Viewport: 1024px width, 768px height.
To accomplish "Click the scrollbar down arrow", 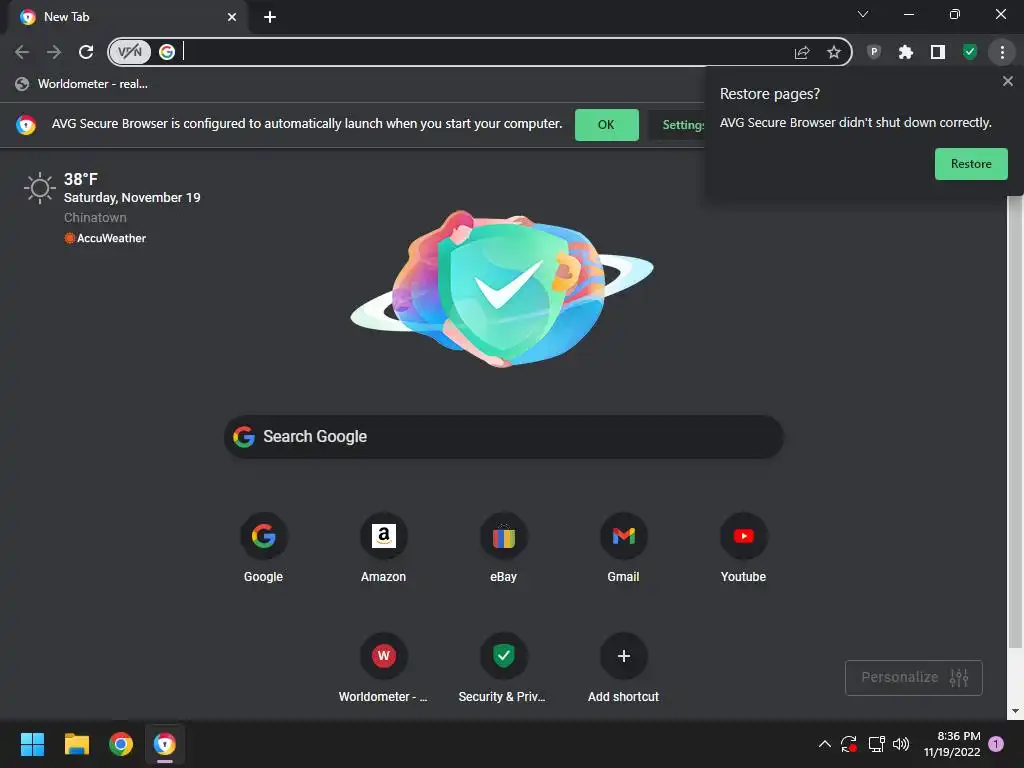I will click(x=1014, y=711).
